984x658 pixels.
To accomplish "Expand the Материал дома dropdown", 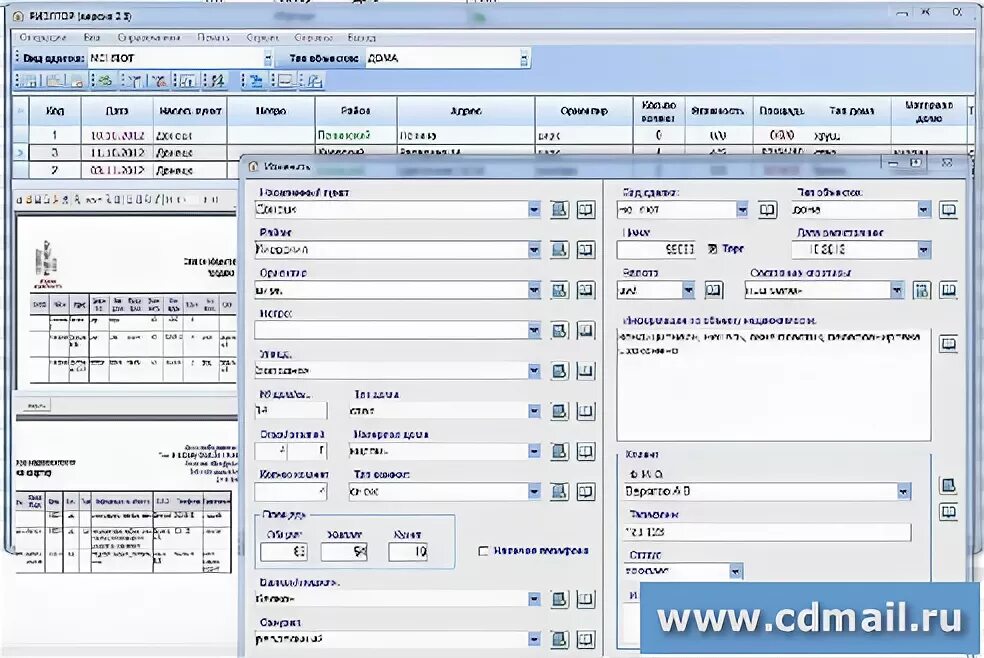I will point(533,451).
